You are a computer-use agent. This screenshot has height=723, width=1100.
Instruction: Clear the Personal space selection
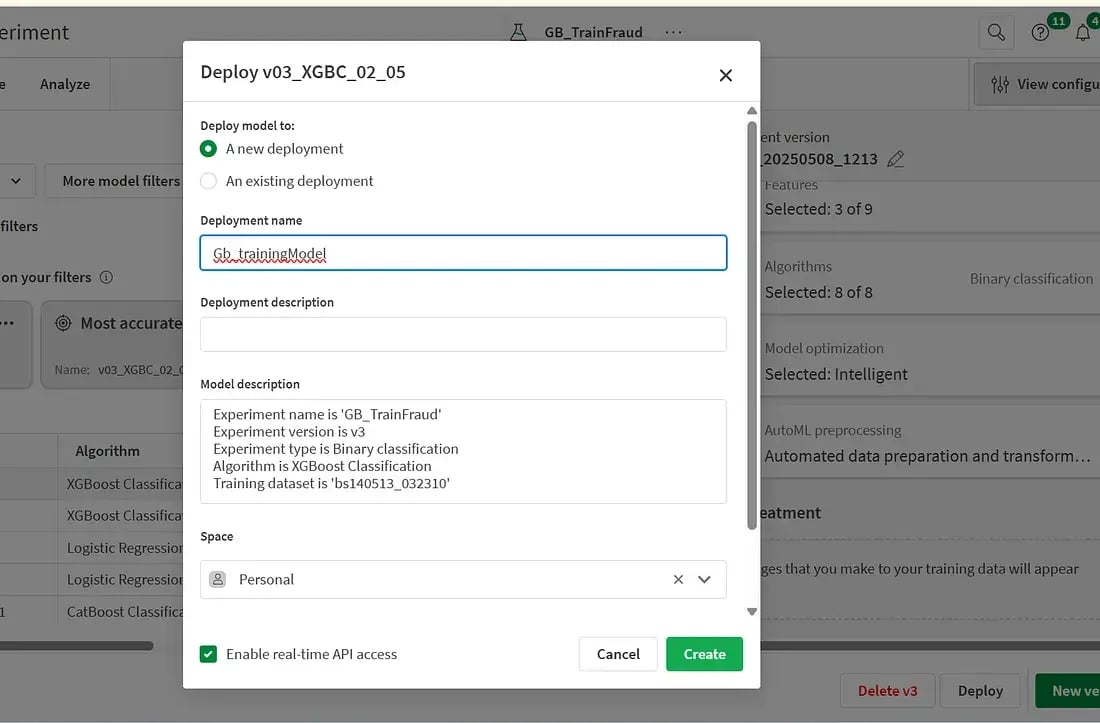[678, 579]
